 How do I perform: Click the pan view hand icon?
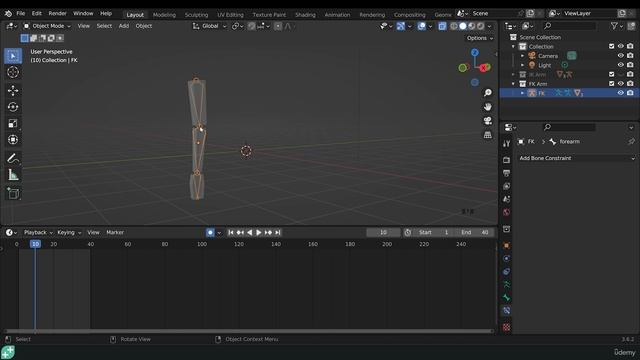click(x=487, y=107)
